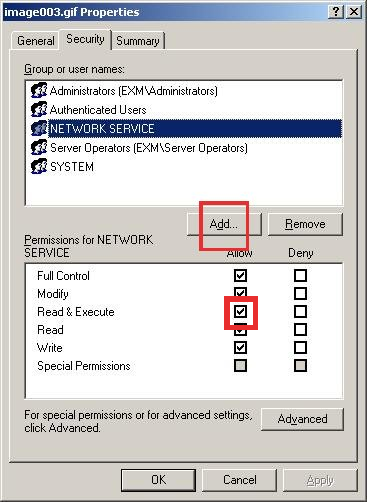Check Deny for Read permission
367x502 pixels.
tap(300, 330)
